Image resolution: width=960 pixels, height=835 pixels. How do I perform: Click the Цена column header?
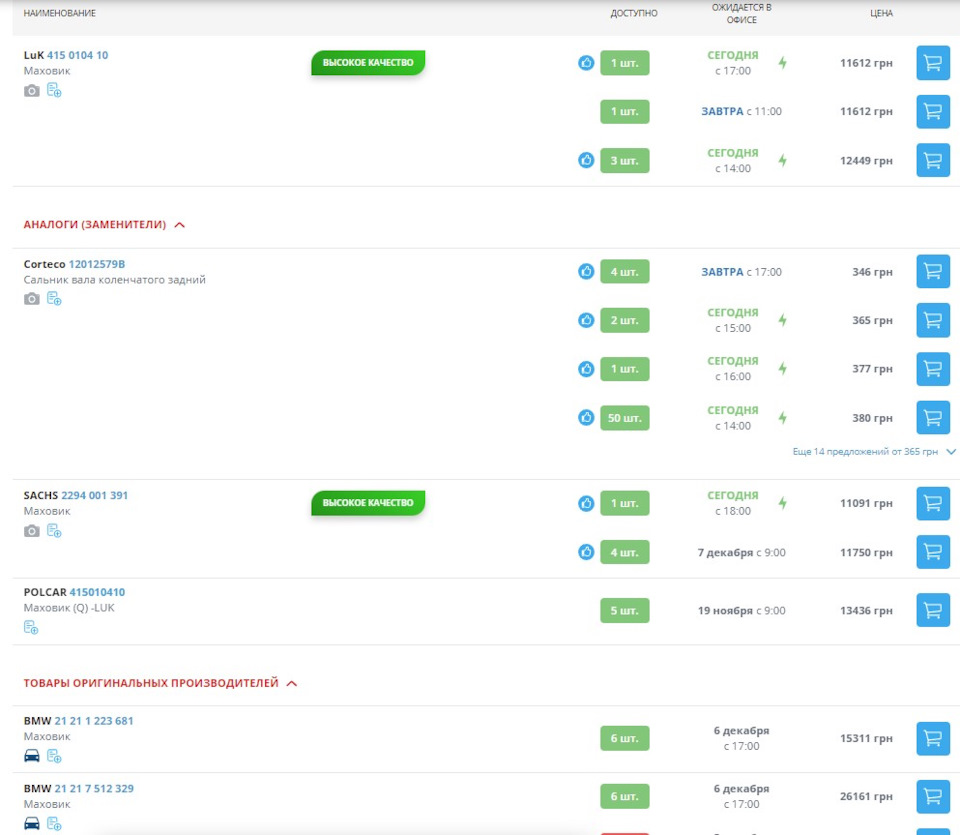(881, 13)
